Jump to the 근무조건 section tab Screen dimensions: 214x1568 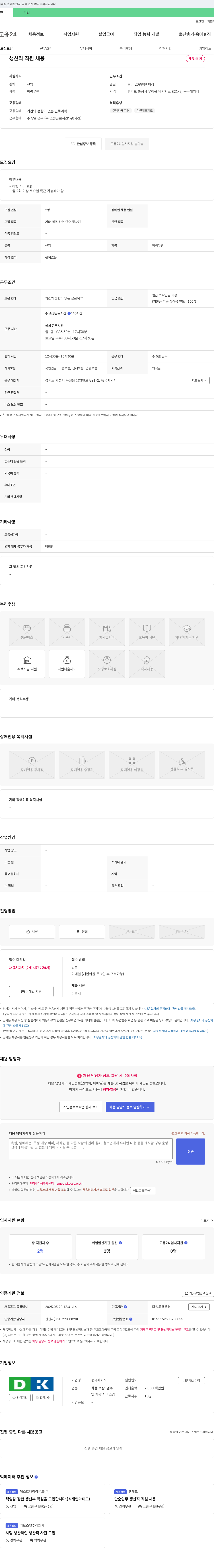coord(46,48)
